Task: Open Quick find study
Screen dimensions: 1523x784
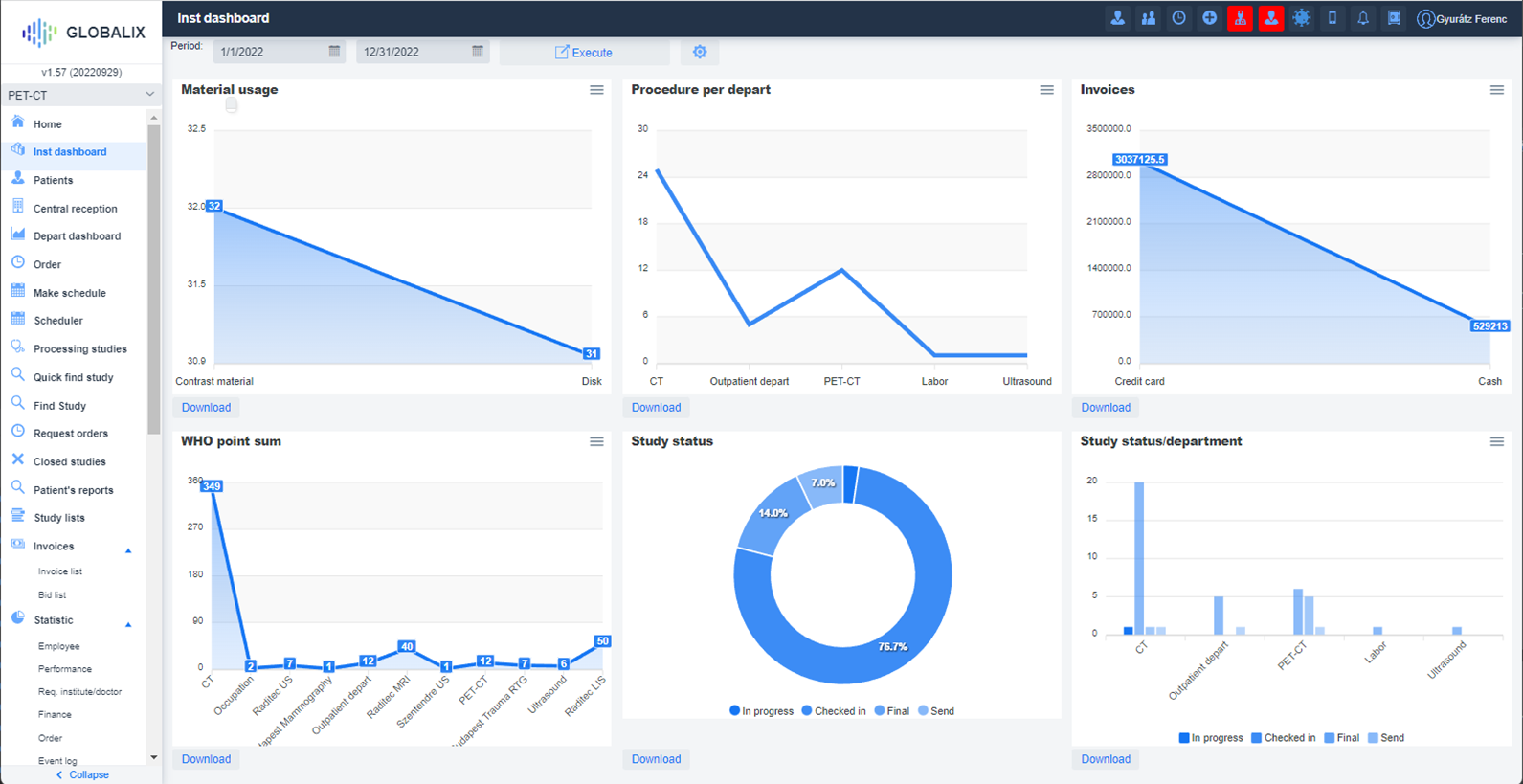Action: (x=74, y=377)
